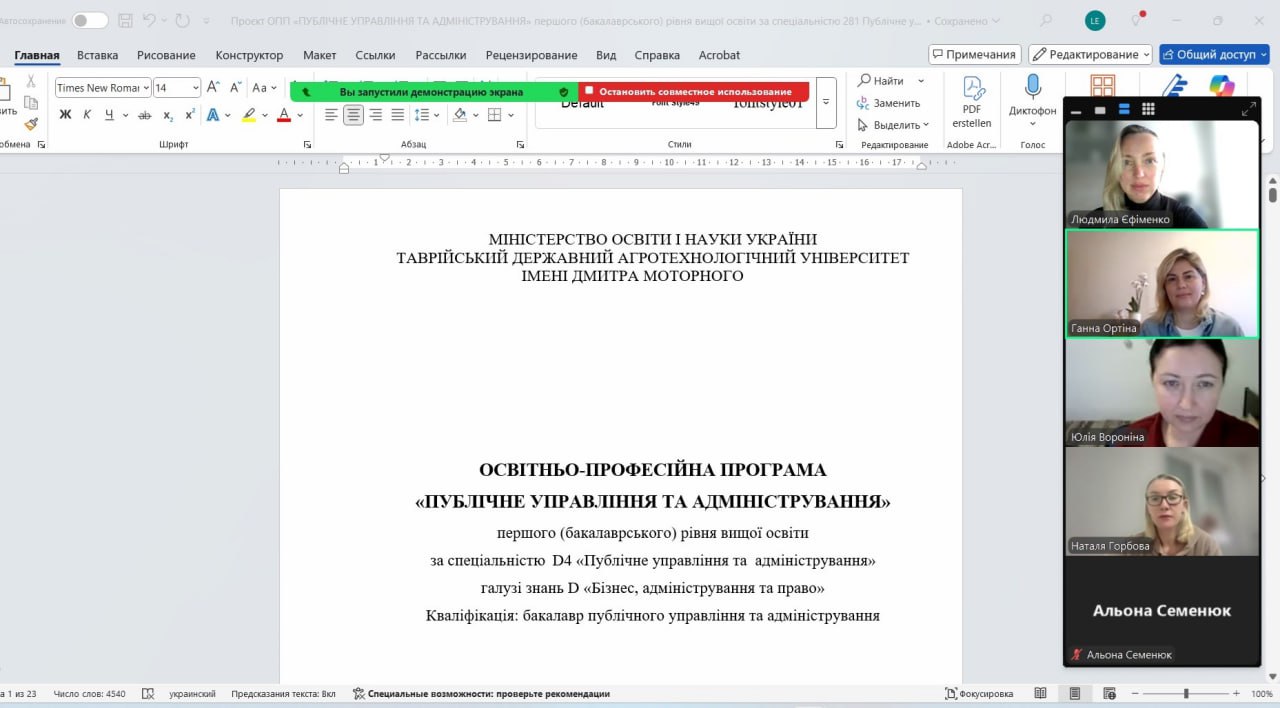Open Шрифт dialog launcher
The height and width of the screenshot is (708, 1280).
click(x=307, y=145)
